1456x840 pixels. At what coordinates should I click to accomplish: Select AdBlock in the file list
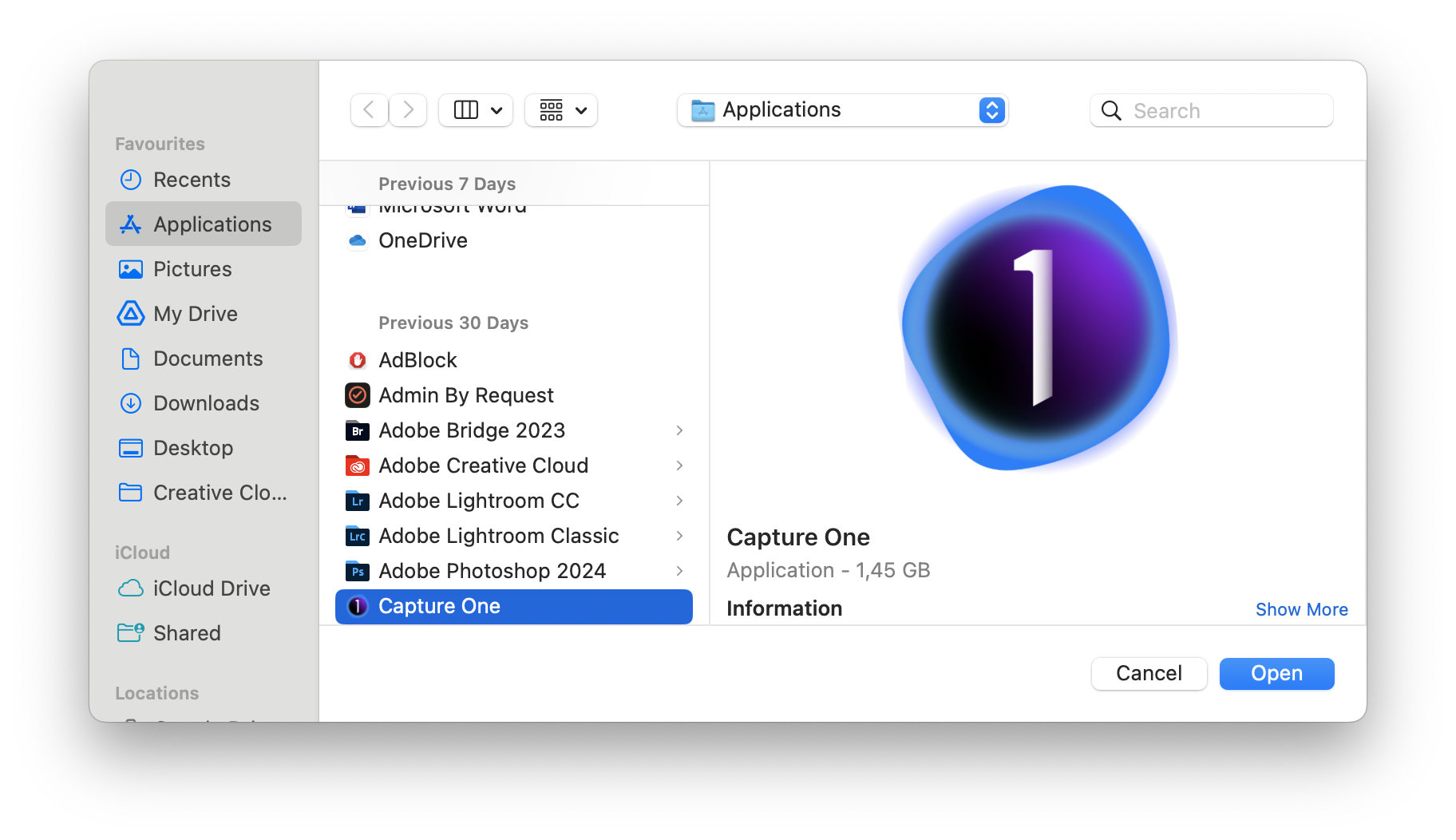[x=514, y=360]
